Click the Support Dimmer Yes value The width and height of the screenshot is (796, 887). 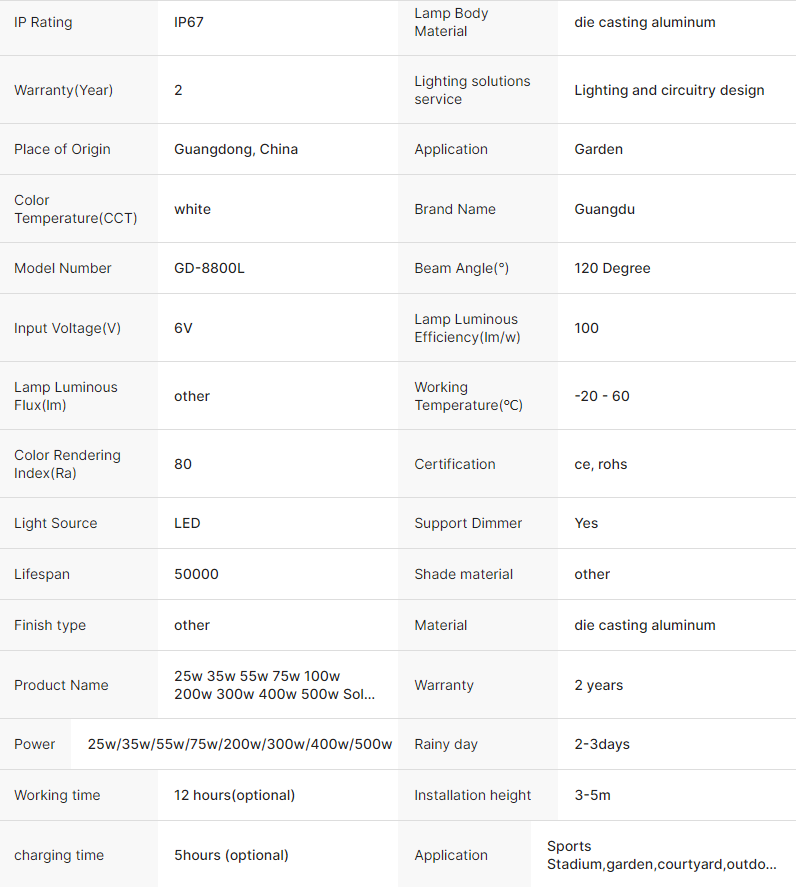click(x=586, y=523)
